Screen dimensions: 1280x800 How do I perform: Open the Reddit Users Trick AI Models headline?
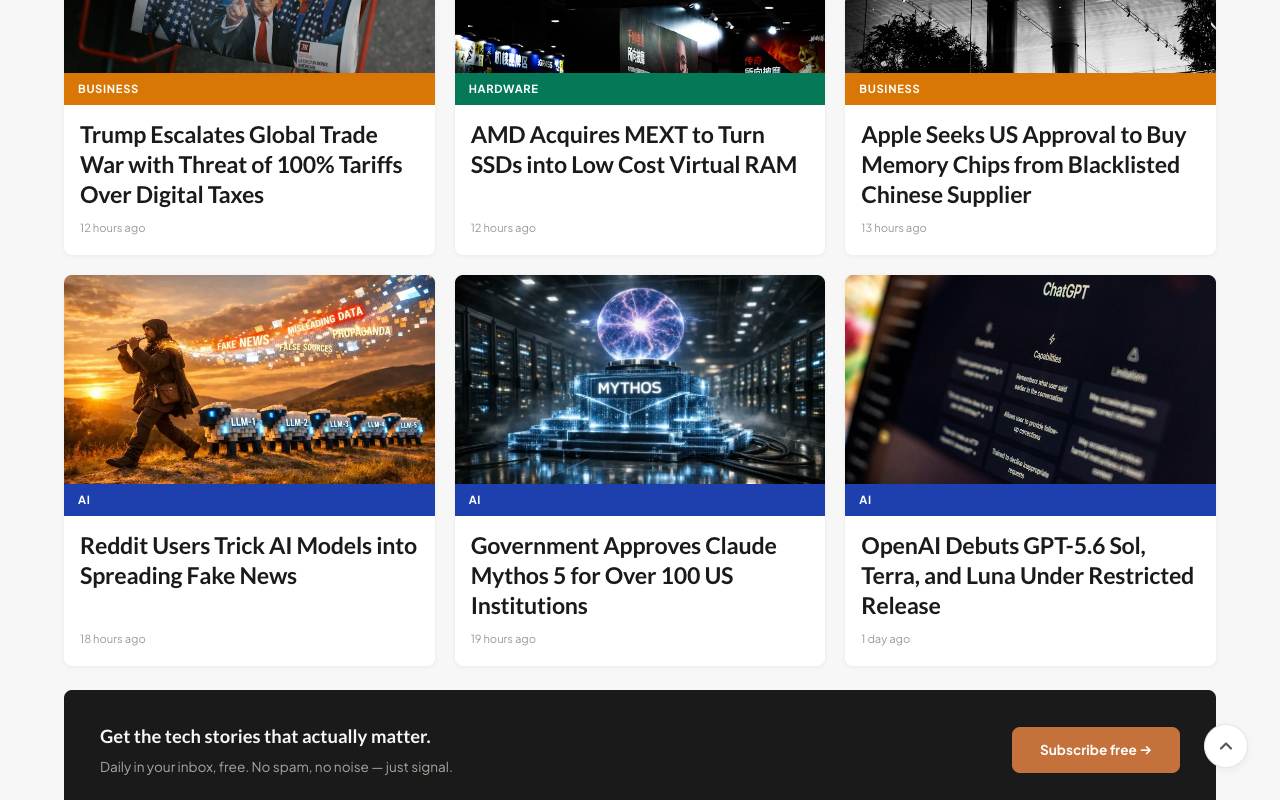click(248, 560)
